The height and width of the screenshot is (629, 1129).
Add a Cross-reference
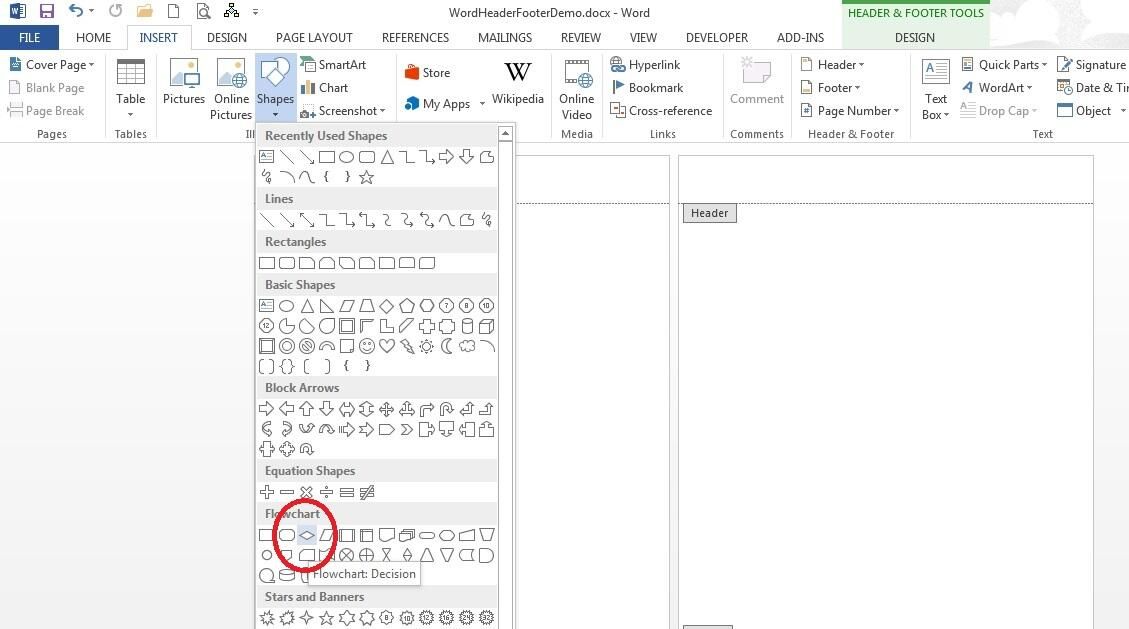tap(662, 110)
